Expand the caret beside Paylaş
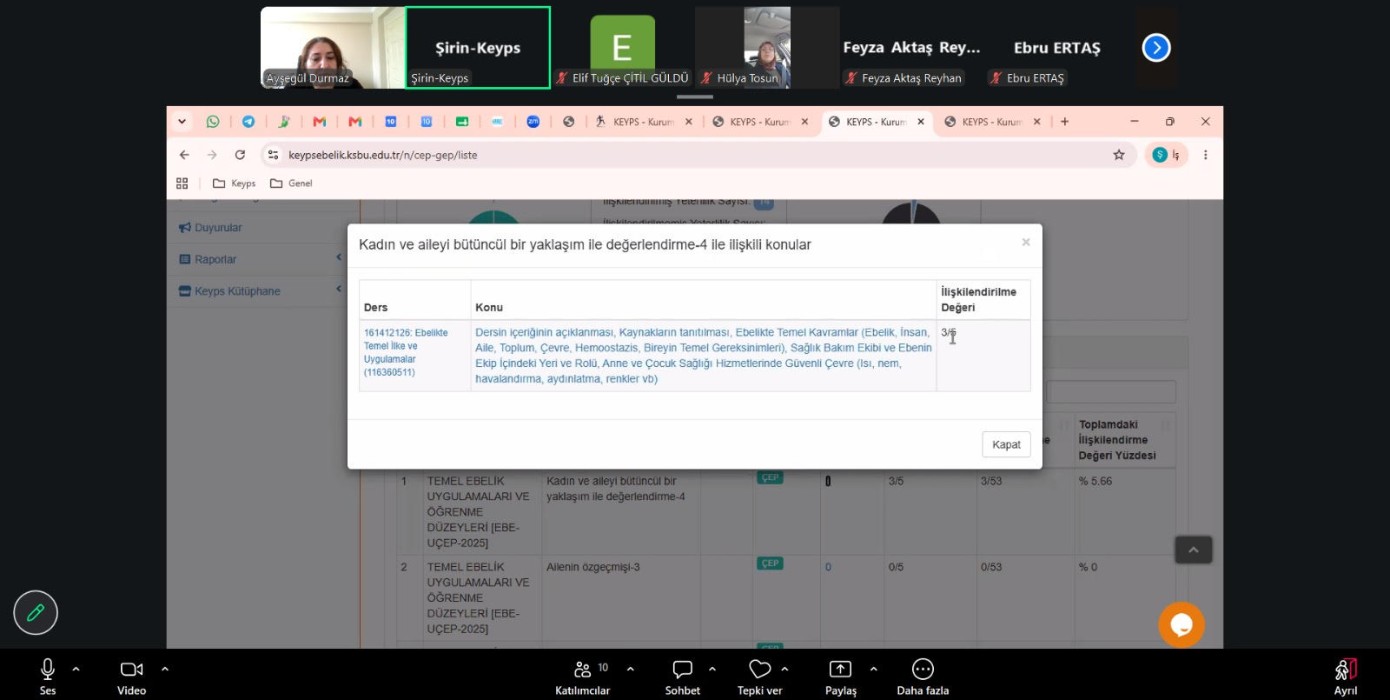Screen dimensions: 1390x700 pos(873,669)
